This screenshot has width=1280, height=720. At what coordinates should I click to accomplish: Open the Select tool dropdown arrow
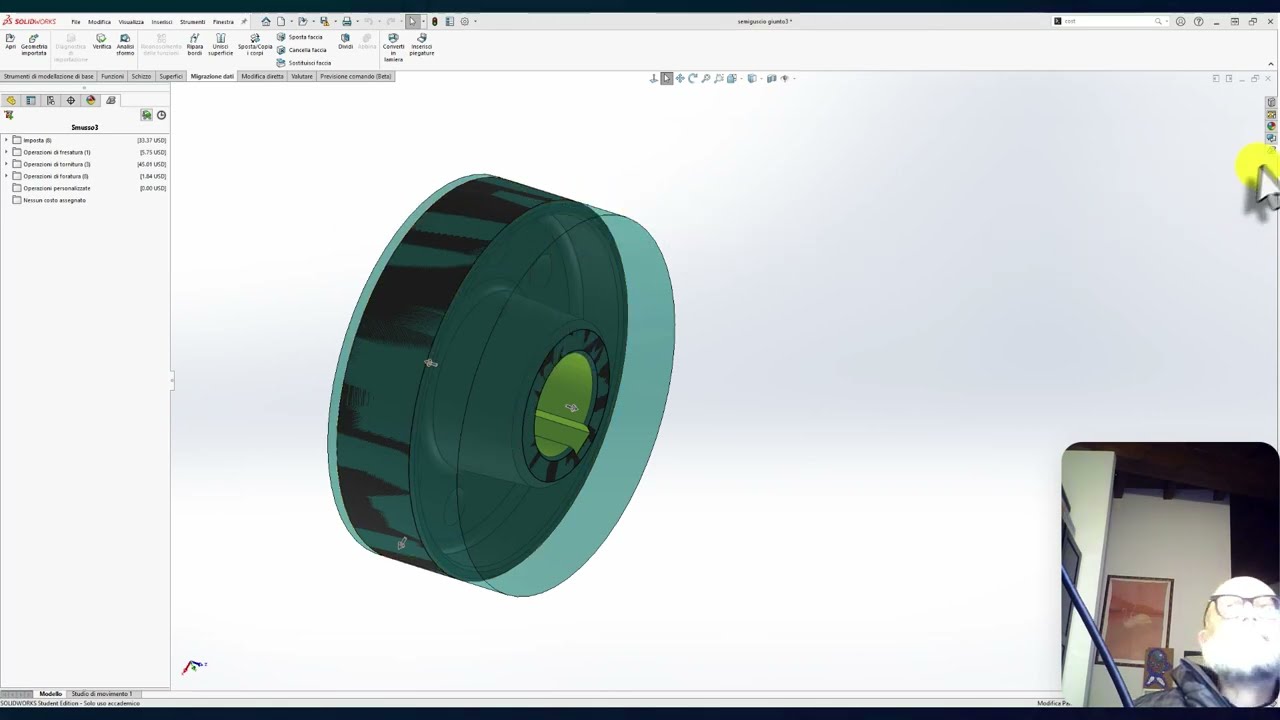click(x=423, y=21)
